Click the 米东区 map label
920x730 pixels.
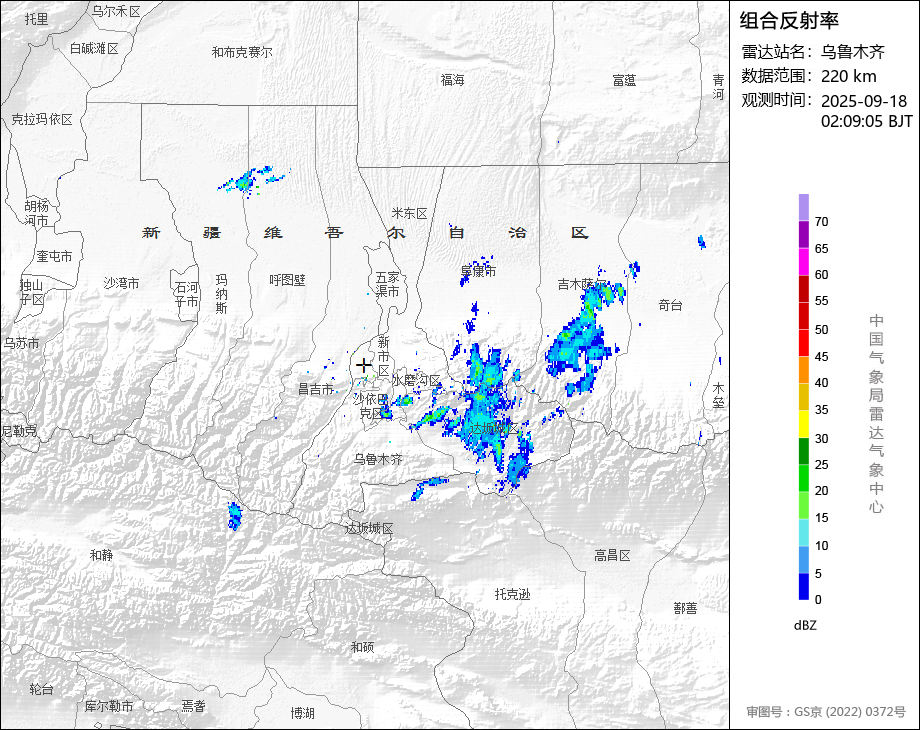410,214
